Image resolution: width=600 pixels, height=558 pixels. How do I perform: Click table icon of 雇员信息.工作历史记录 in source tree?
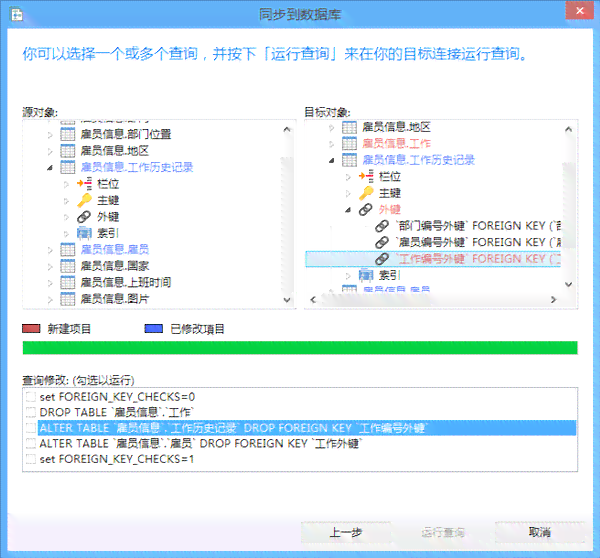[68, 167]
